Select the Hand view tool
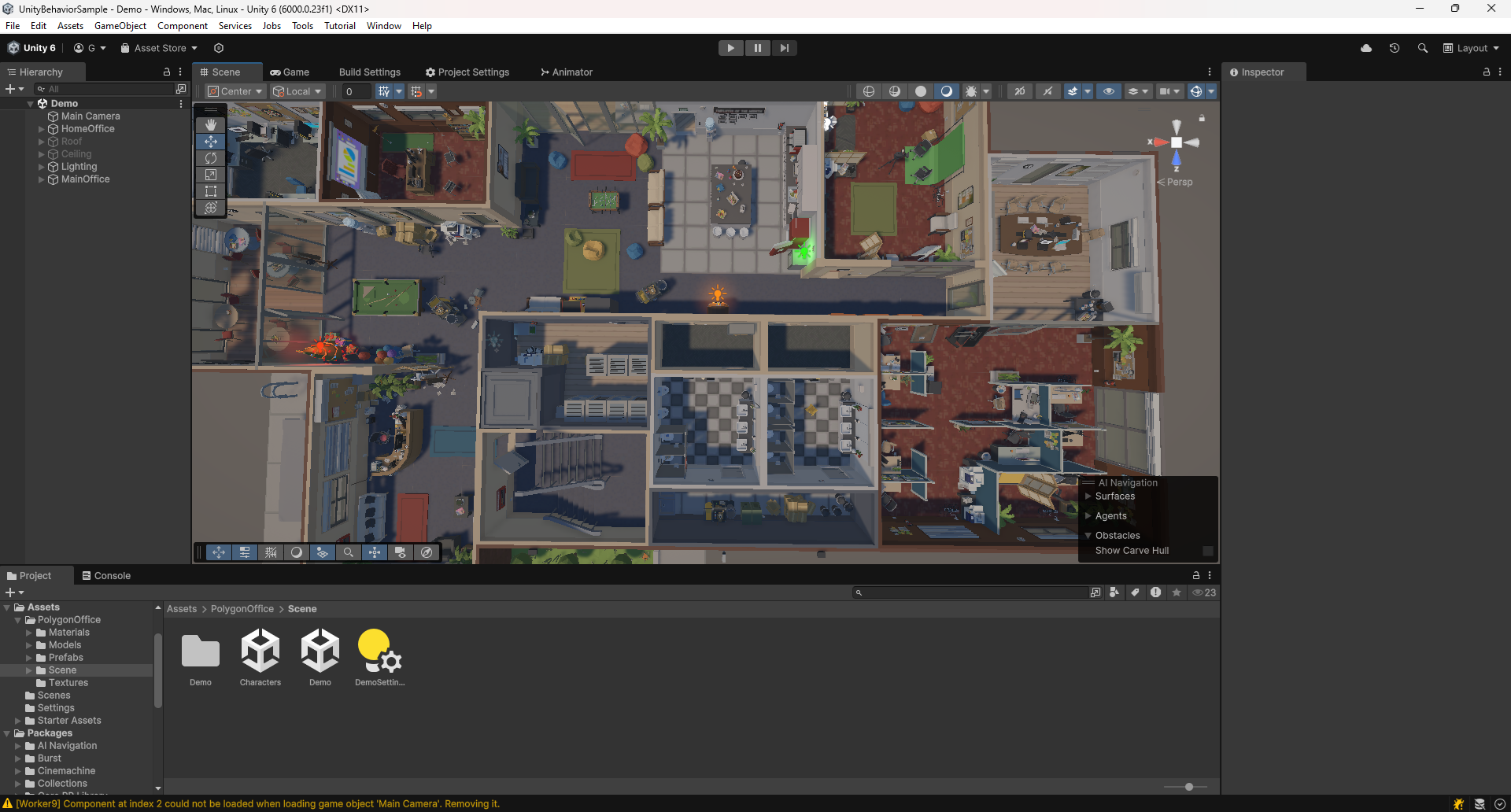 click(x=211, y=125)
